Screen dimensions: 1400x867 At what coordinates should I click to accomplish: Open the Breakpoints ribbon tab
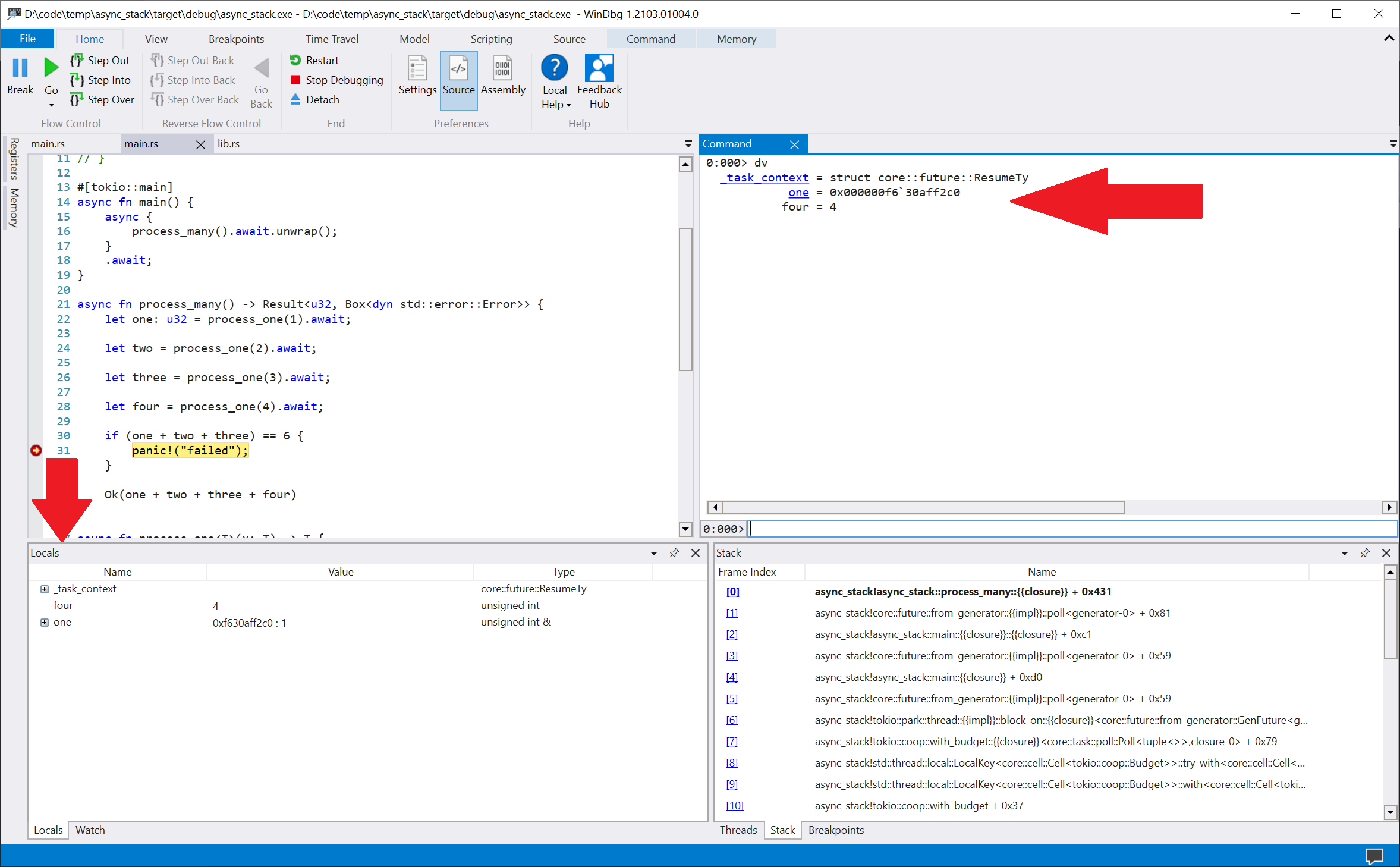tap(236, 39)
